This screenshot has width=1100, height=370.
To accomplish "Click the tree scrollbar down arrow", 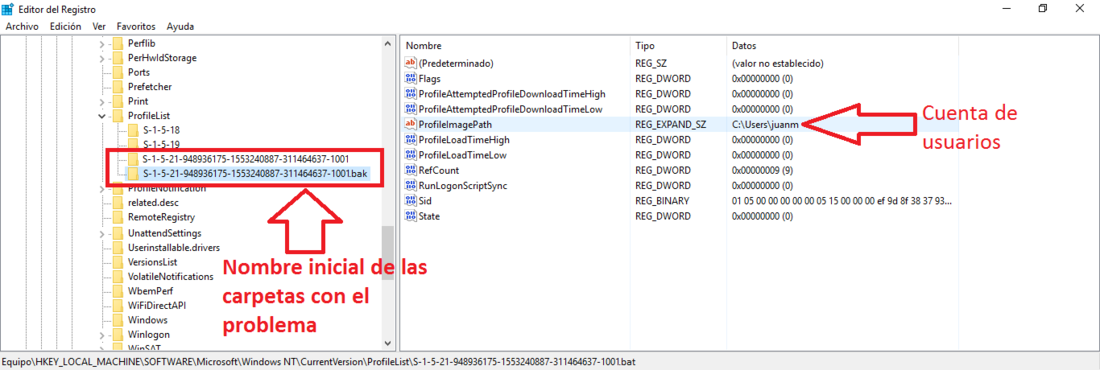I will click(x=388, y=344).
